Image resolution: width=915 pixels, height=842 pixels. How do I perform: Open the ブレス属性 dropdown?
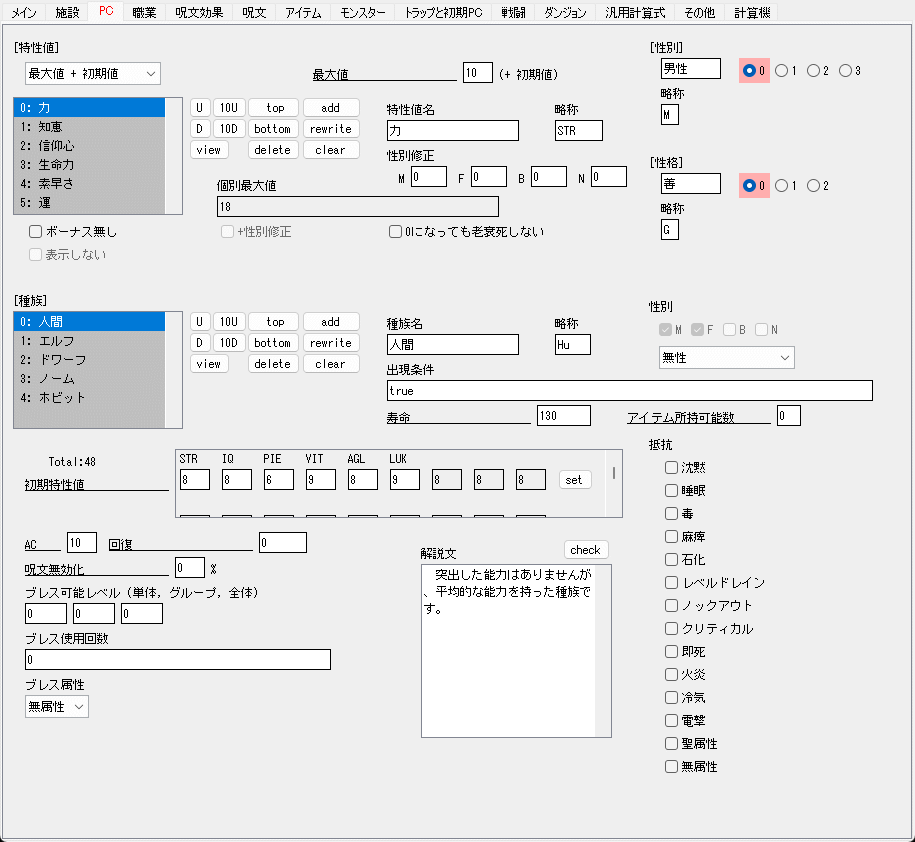tap(57, 707)
